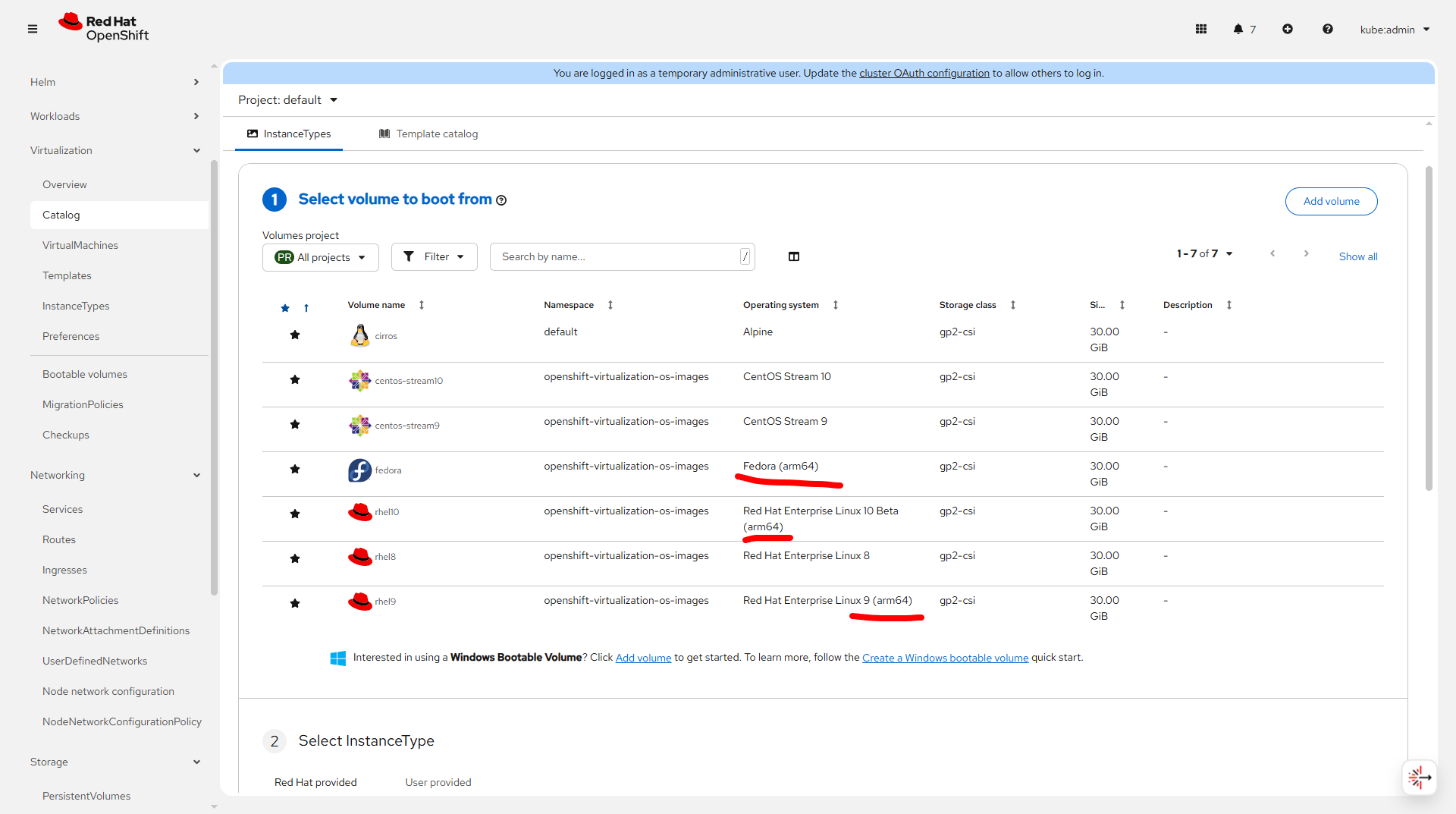Click the Show all link
Image resolution: width=1456 pixels, height=814 pixels.
click(x=1358, y=256)
